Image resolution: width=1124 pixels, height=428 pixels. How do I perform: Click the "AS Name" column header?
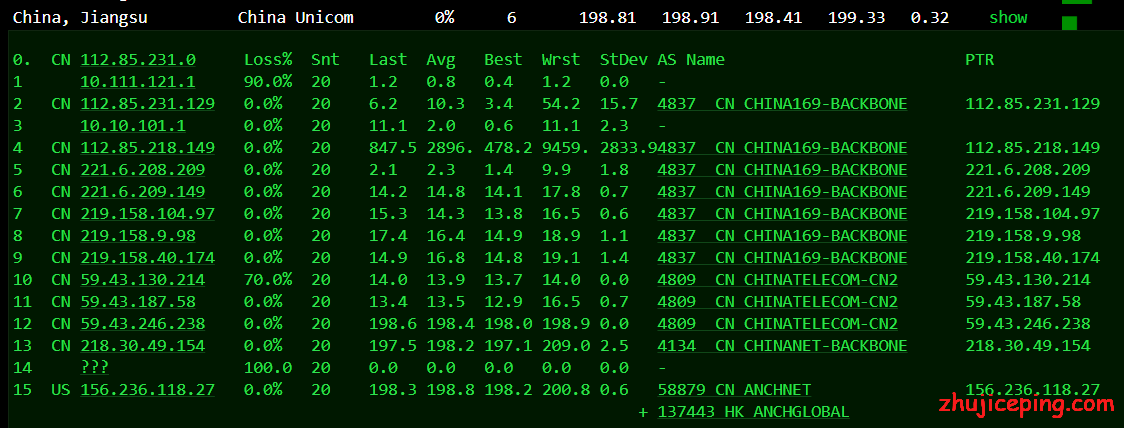(x=691, y=60)
